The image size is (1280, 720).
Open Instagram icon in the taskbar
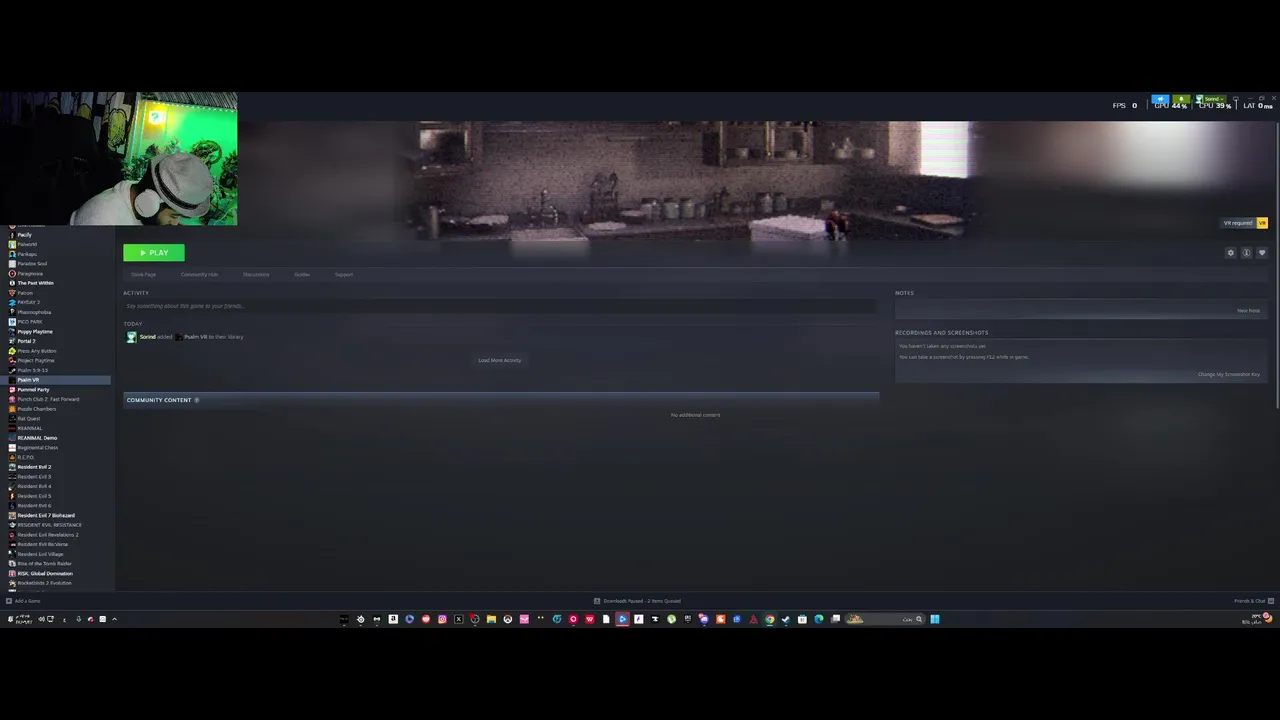[442, 619]
